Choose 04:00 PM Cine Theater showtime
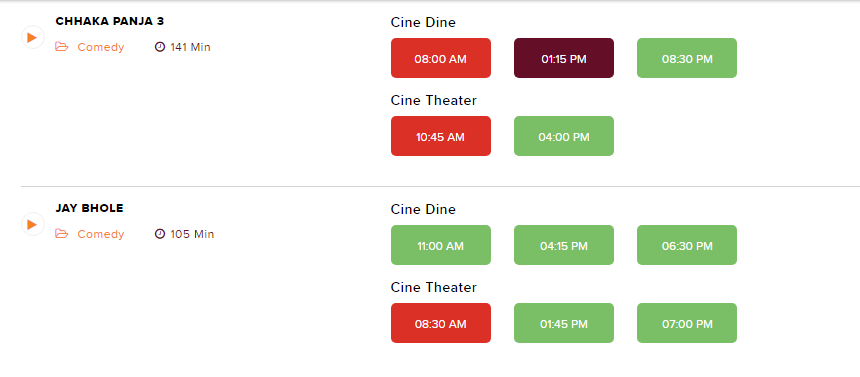The image size is (860, 377). pyautogui.click(x=564, y=136)
